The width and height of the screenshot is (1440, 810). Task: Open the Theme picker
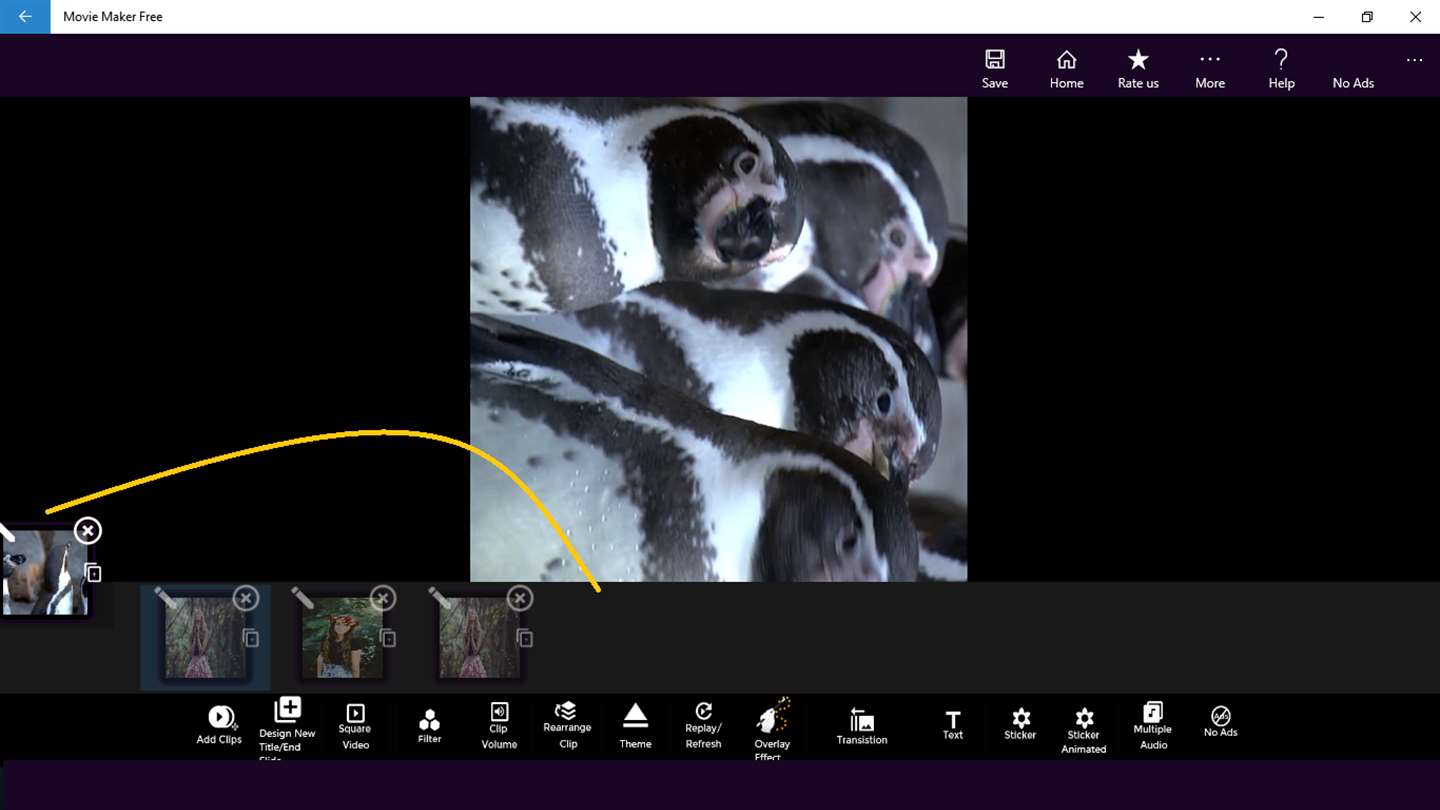[635, 726]
